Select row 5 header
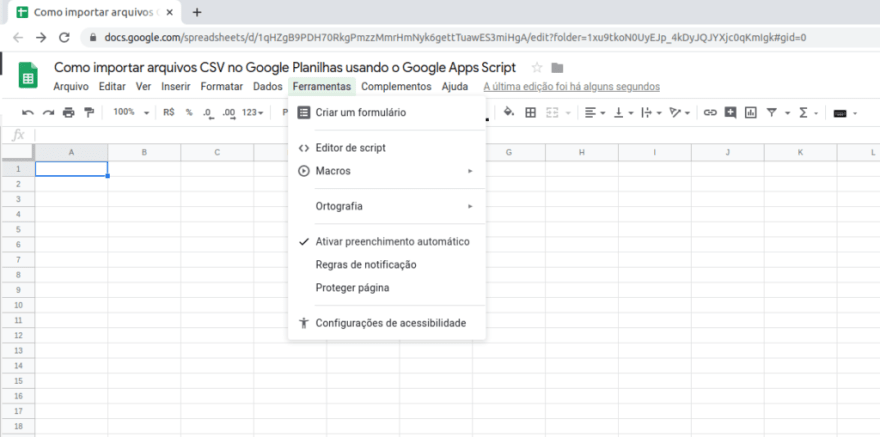The height and width of the screenshot is (437, 880). tap(18, 229)
